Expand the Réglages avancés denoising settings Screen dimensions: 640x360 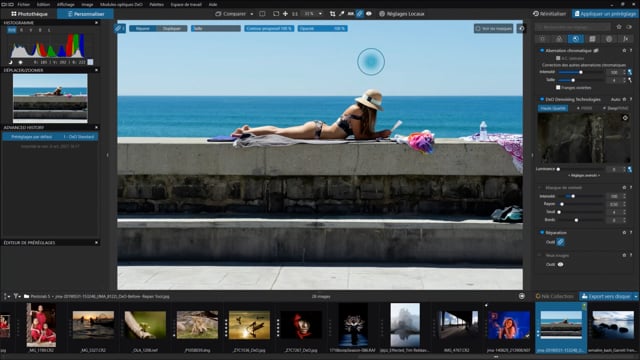click(584, 176)
